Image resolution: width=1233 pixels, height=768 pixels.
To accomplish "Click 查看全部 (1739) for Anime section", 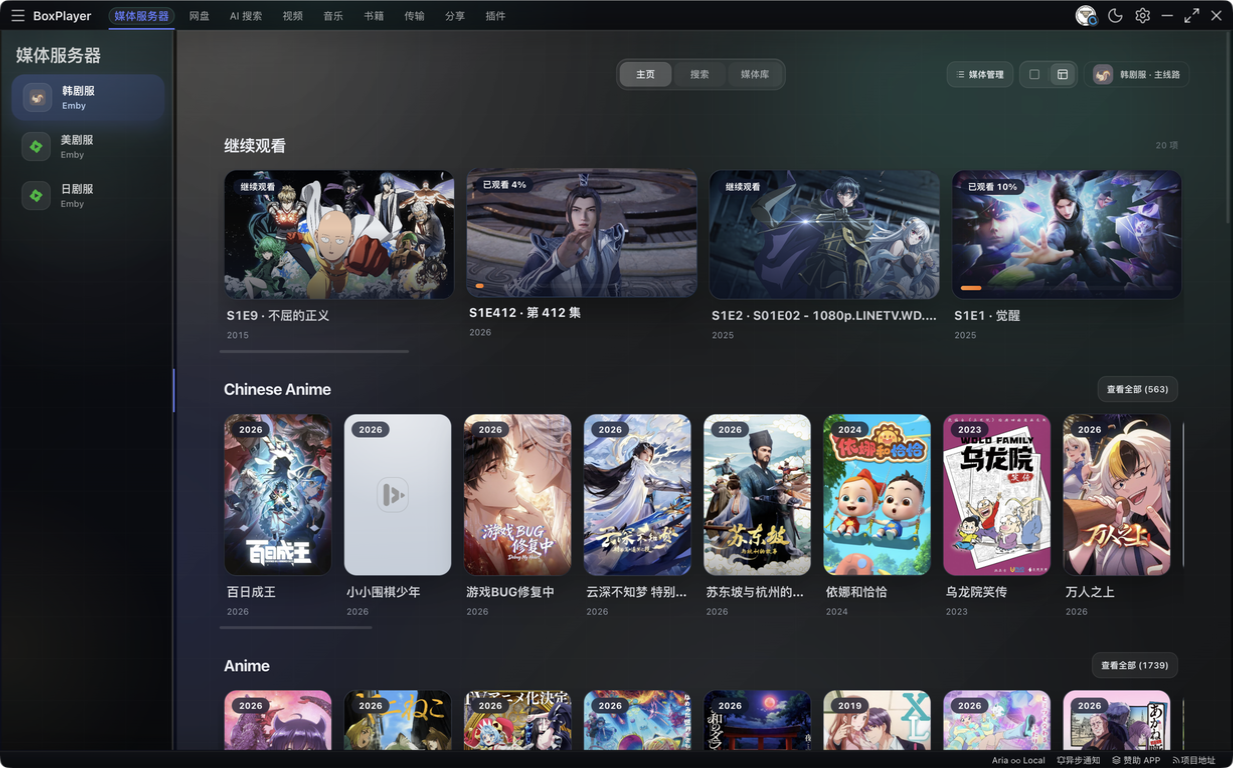I will coord(1135,665).
